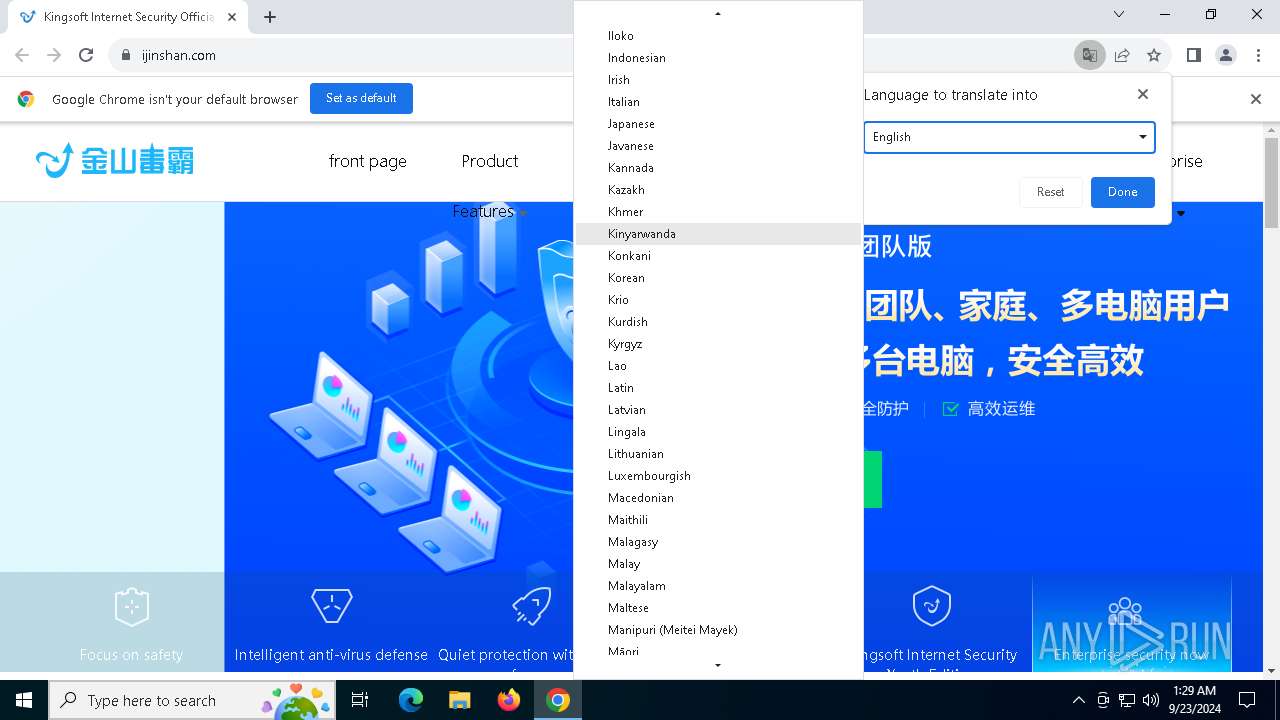This screenshot has width=1280, height=720.
Task: Click the Reset button in translate popup
Action: 1050,192
